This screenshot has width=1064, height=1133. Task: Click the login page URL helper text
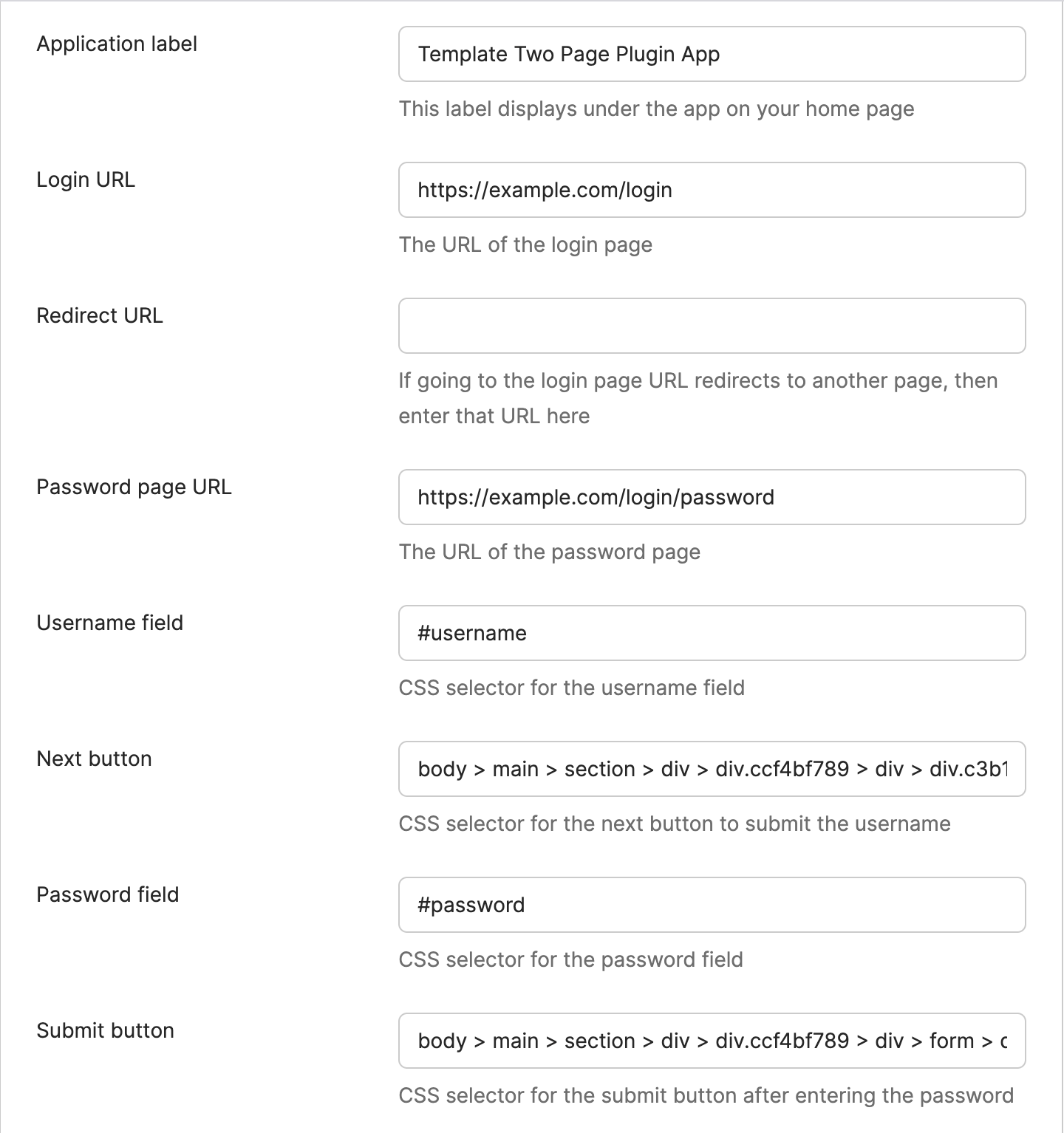[525, 244]
